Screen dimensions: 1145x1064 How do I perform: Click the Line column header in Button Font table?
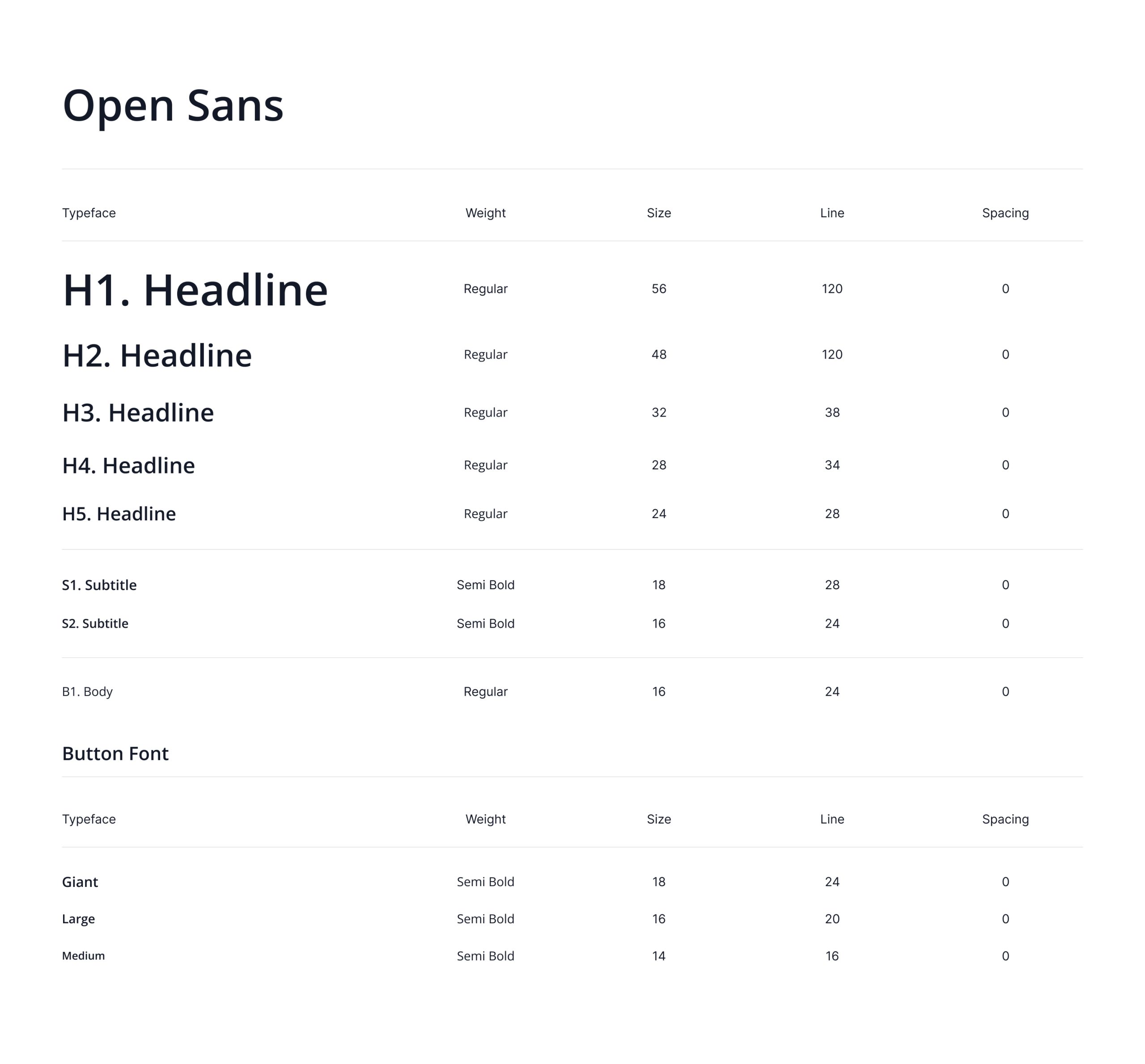pyautogui.click(x=832, y=820)
